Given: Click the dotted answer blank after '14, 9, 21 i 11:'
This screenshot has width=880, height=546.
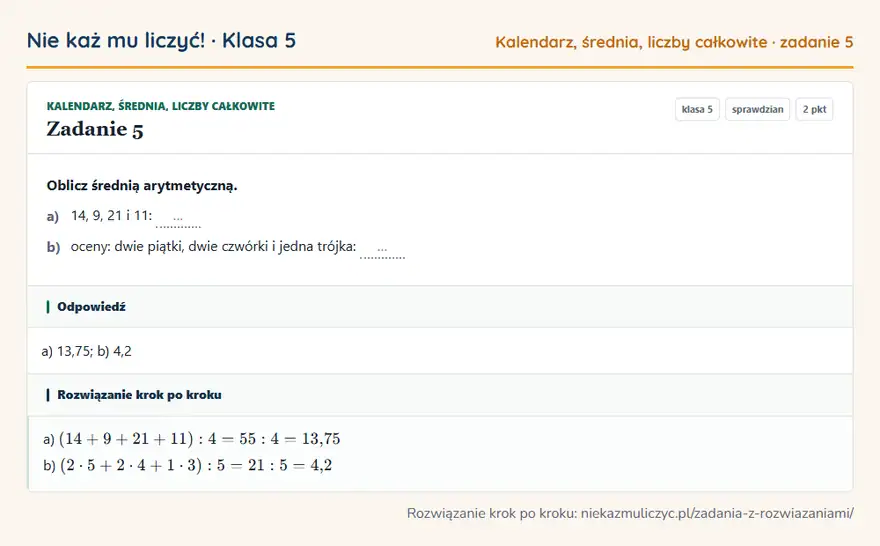Looking at the screenshot, I should [x=178, y=218].
